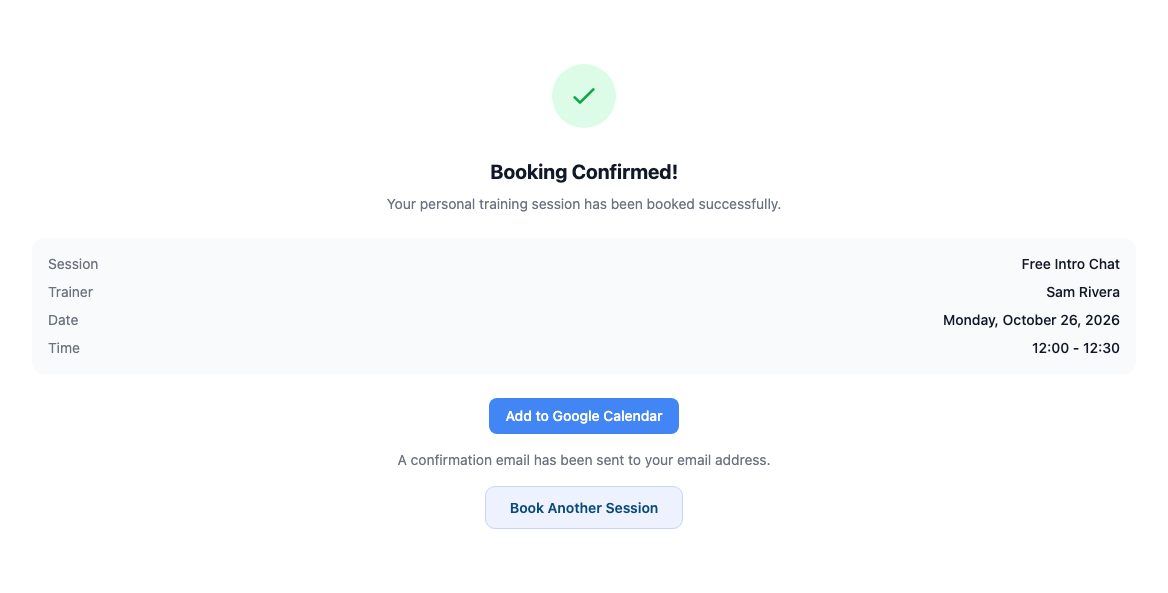The image size is (1168, 593).
Task: Click the Session label
Action: [x=73, y=264]
